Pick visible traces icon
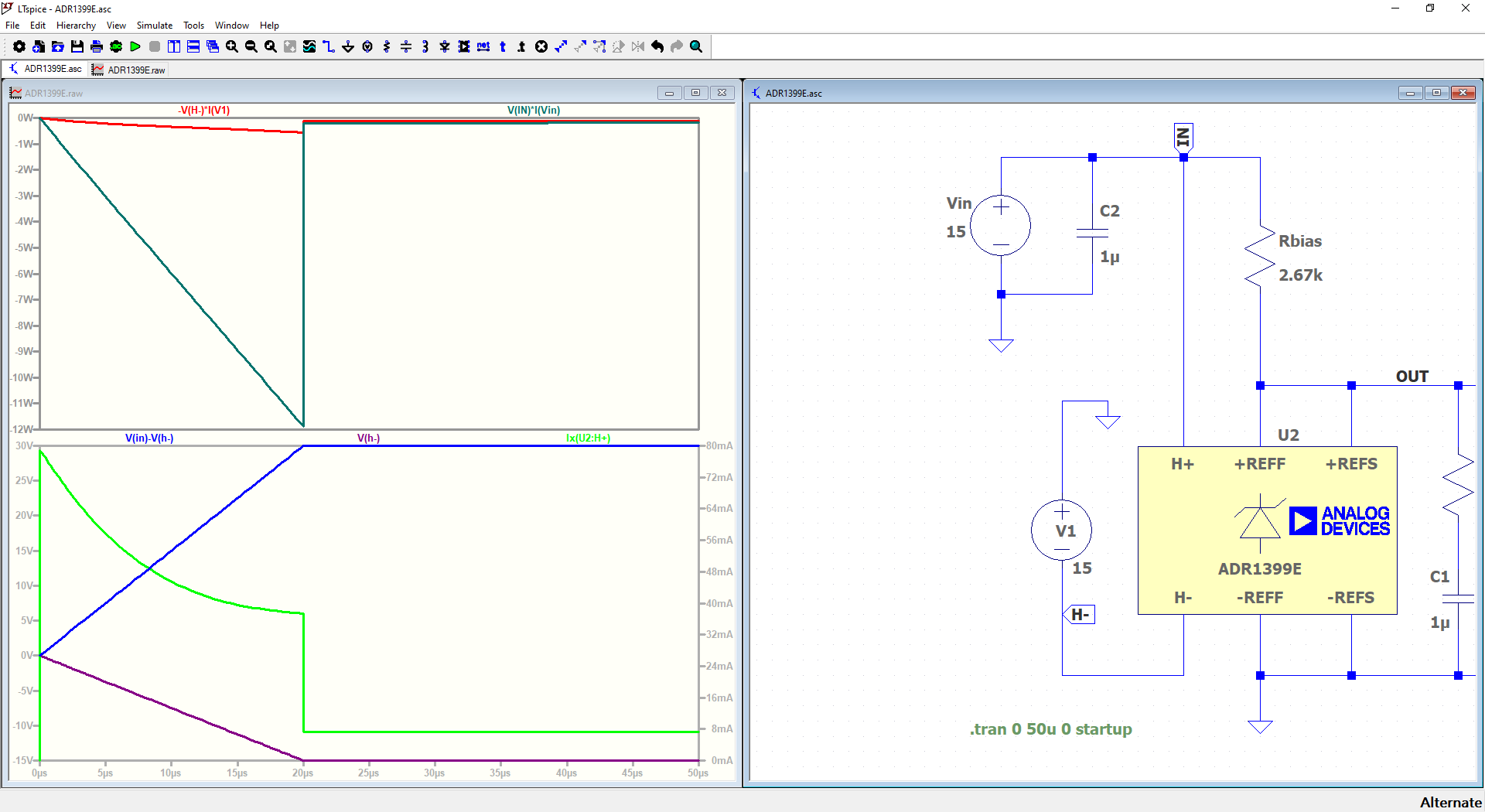Image resolution: width=1485 pixels, height=812 pixels. click(309, 46)
